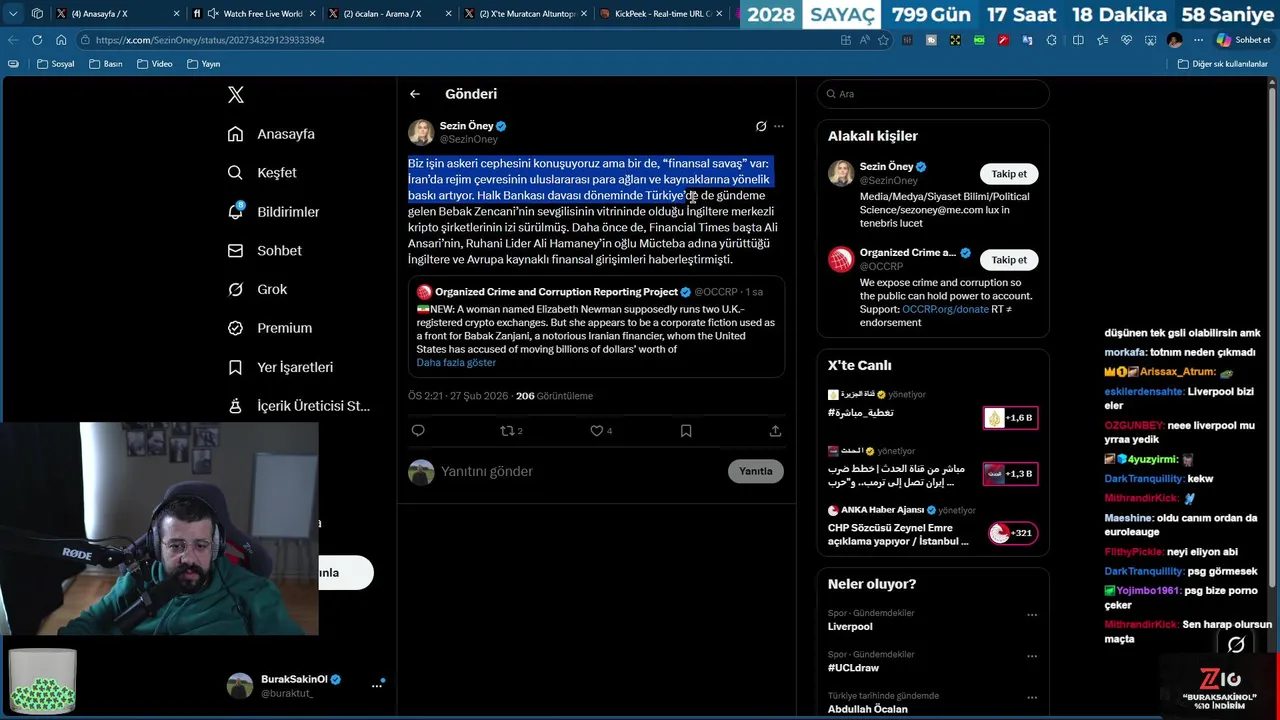
Task: Join live space with +1,3 B listeners
Action: tap(1010, 474)
